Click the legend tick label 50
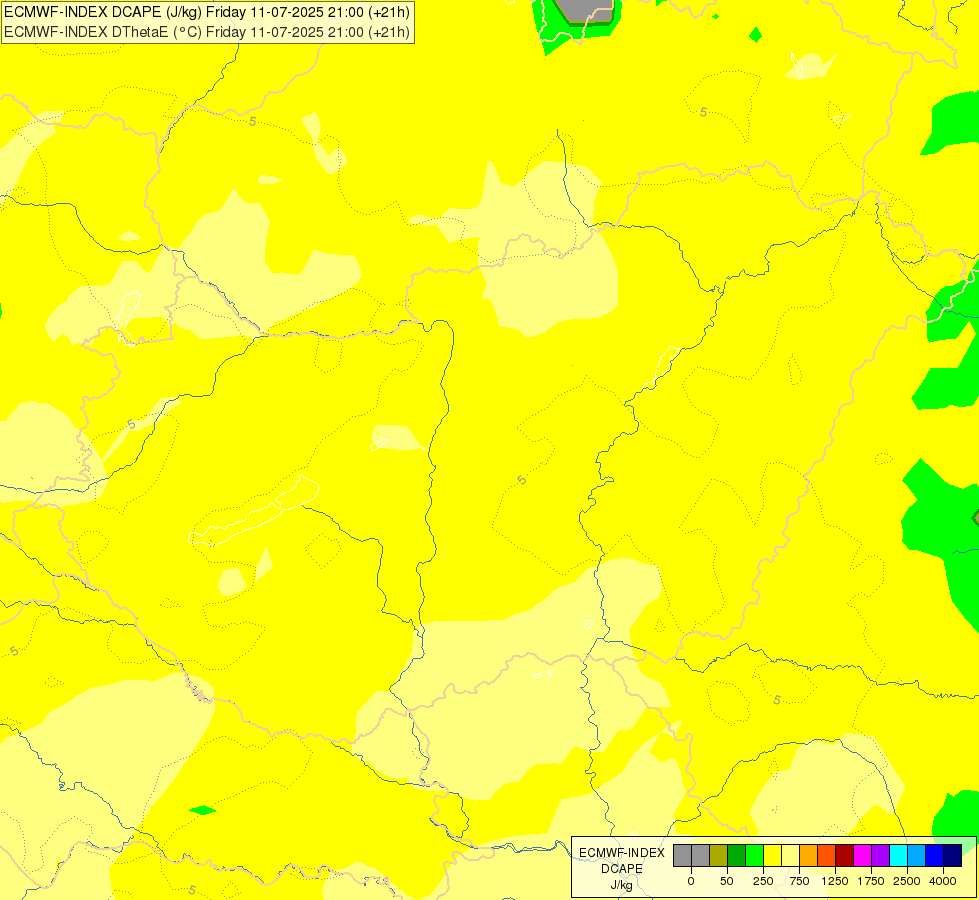Viewport: 979px width, 900px height. (x=727, y=881)
